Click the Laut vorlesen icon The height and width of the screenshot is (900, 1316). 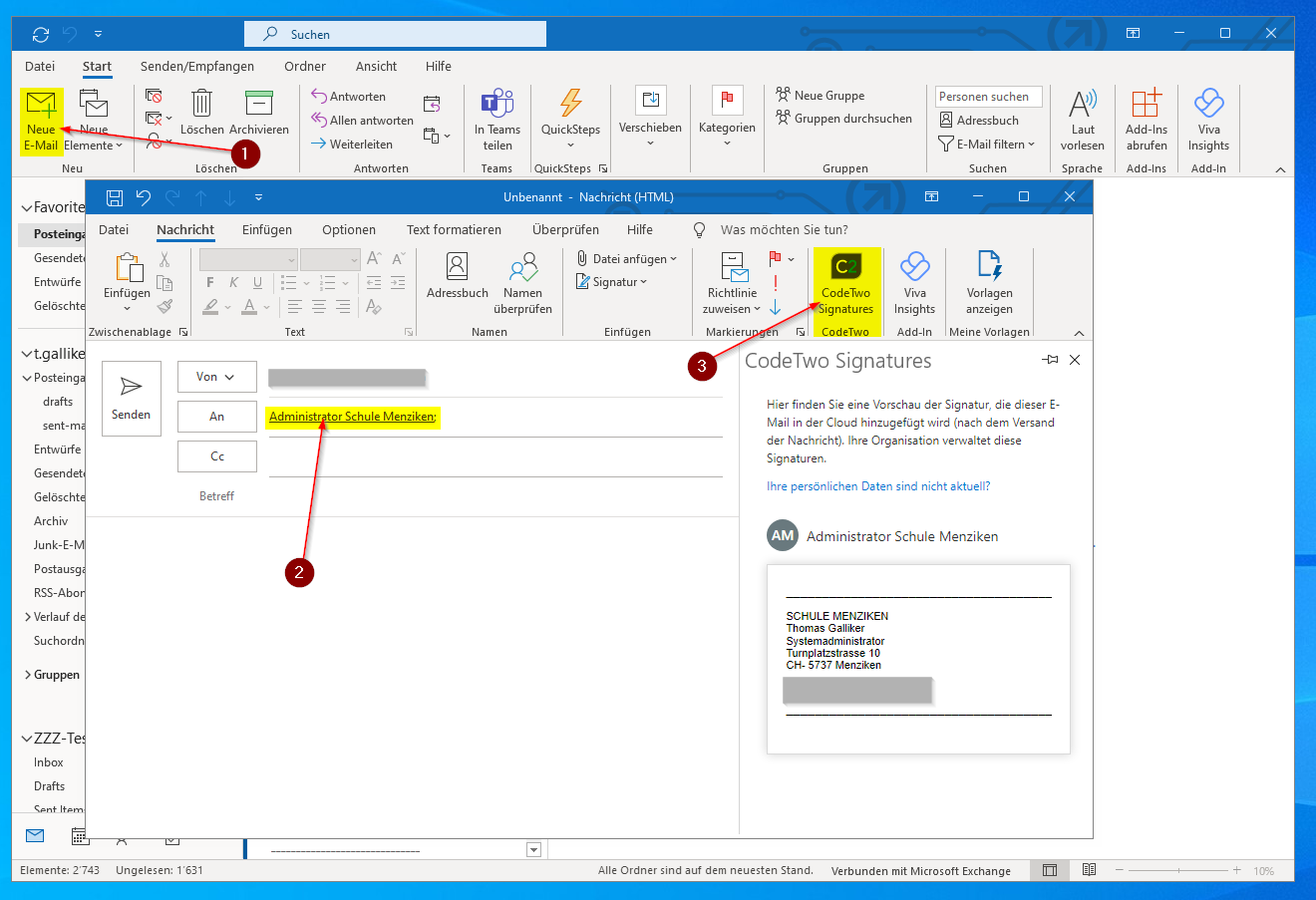(x=1082, y=103)
